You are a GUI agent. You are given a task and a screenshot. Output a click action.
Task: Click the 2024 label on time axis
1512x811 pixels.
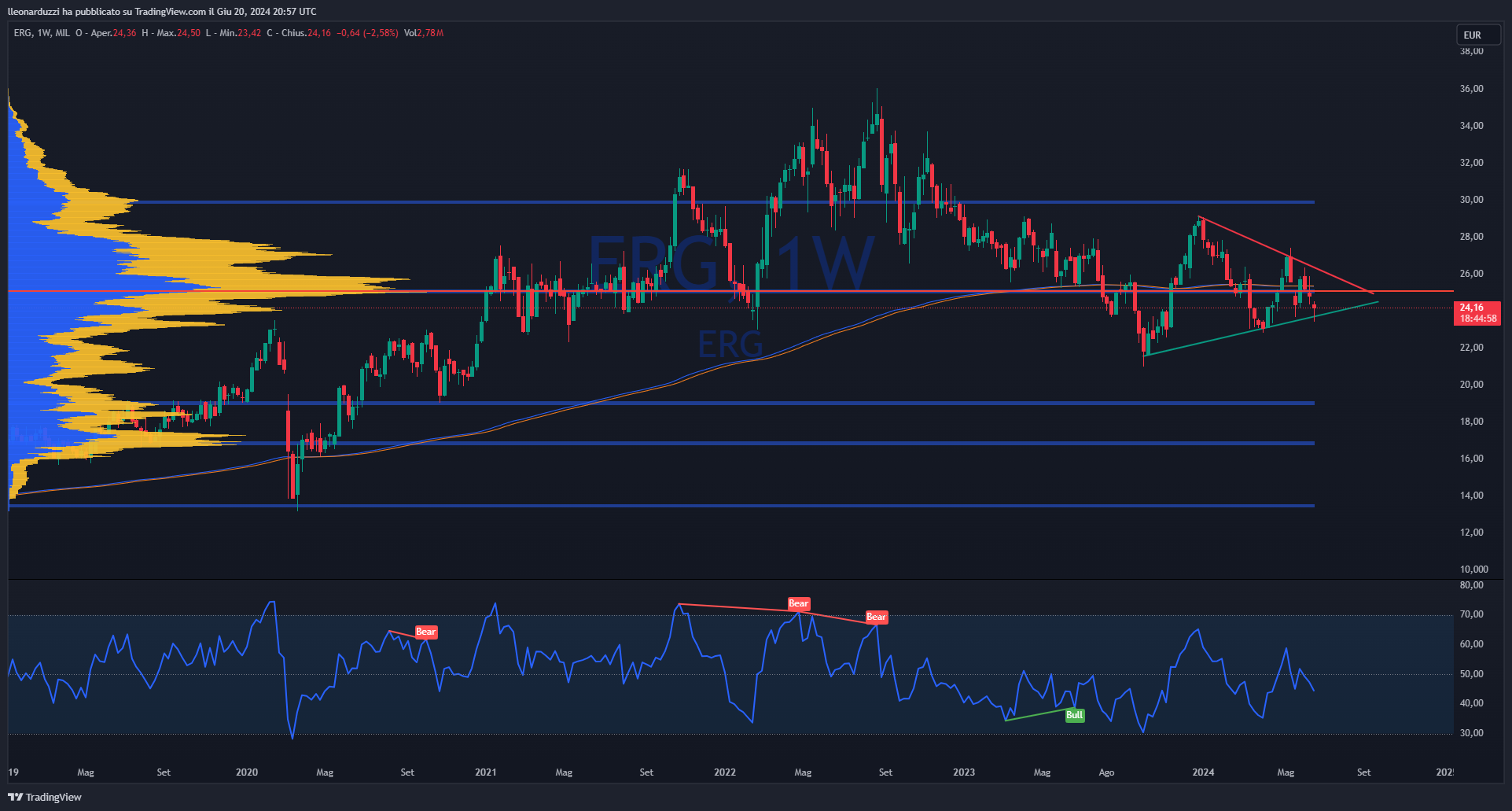pos(1203,772)
